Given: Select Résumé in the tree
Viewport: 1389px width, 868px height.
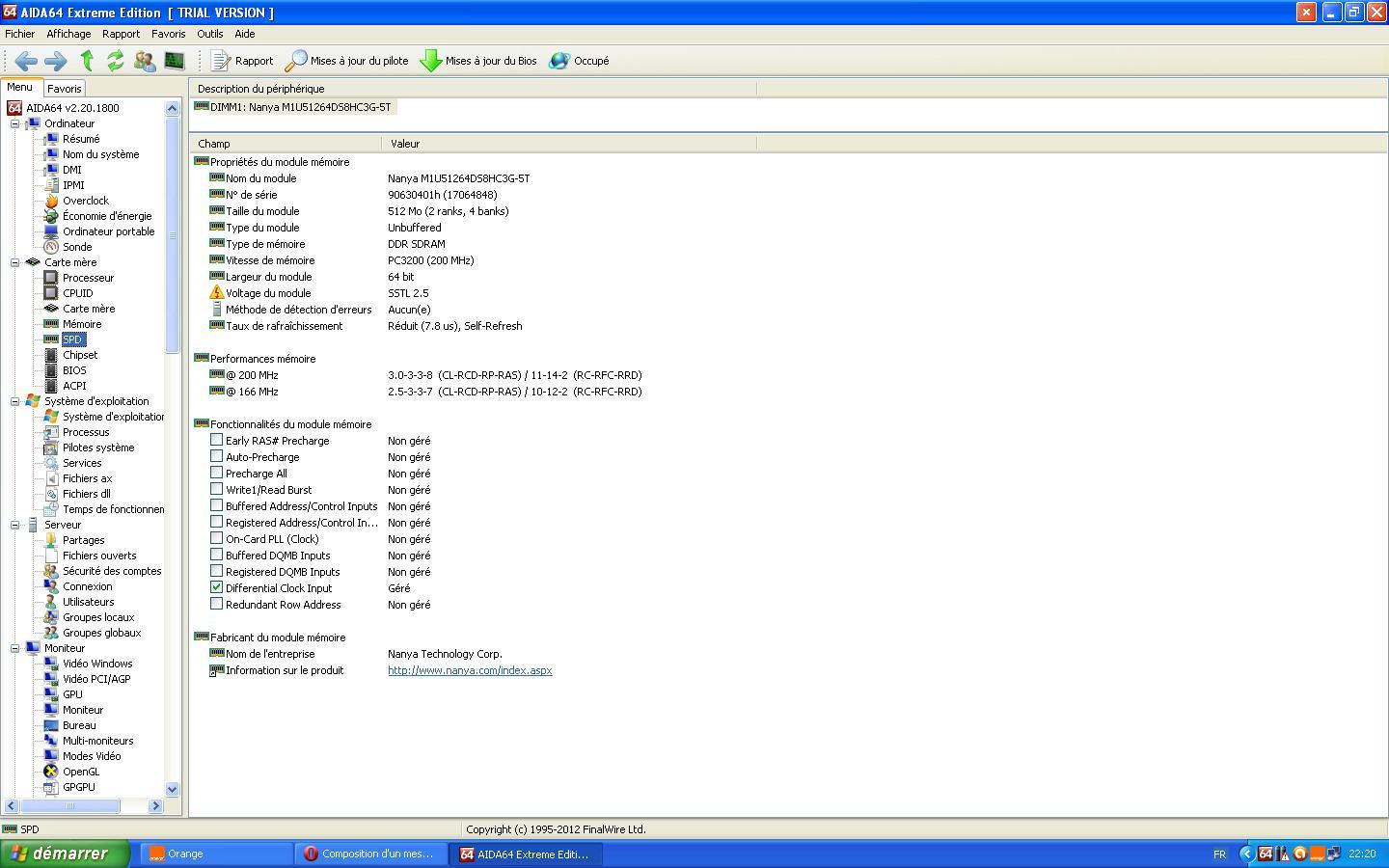Looking at the screenshot, I should pos(81,139).
